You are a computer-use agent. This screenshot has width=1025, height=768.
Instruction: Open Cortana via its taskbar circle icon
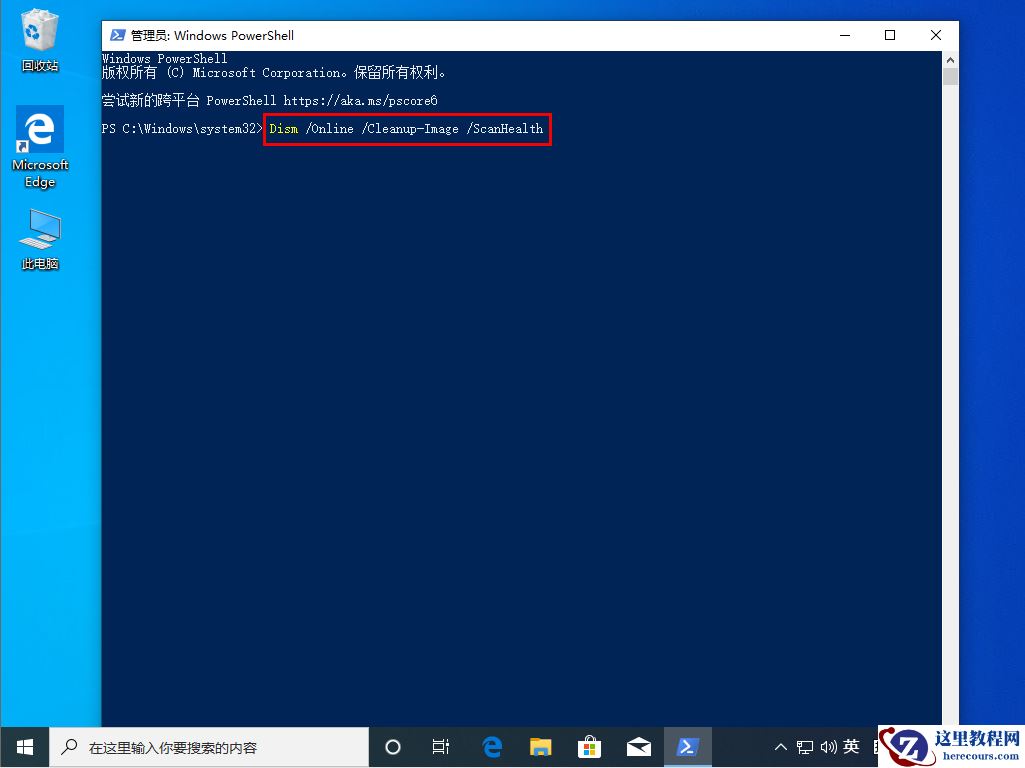392,747
